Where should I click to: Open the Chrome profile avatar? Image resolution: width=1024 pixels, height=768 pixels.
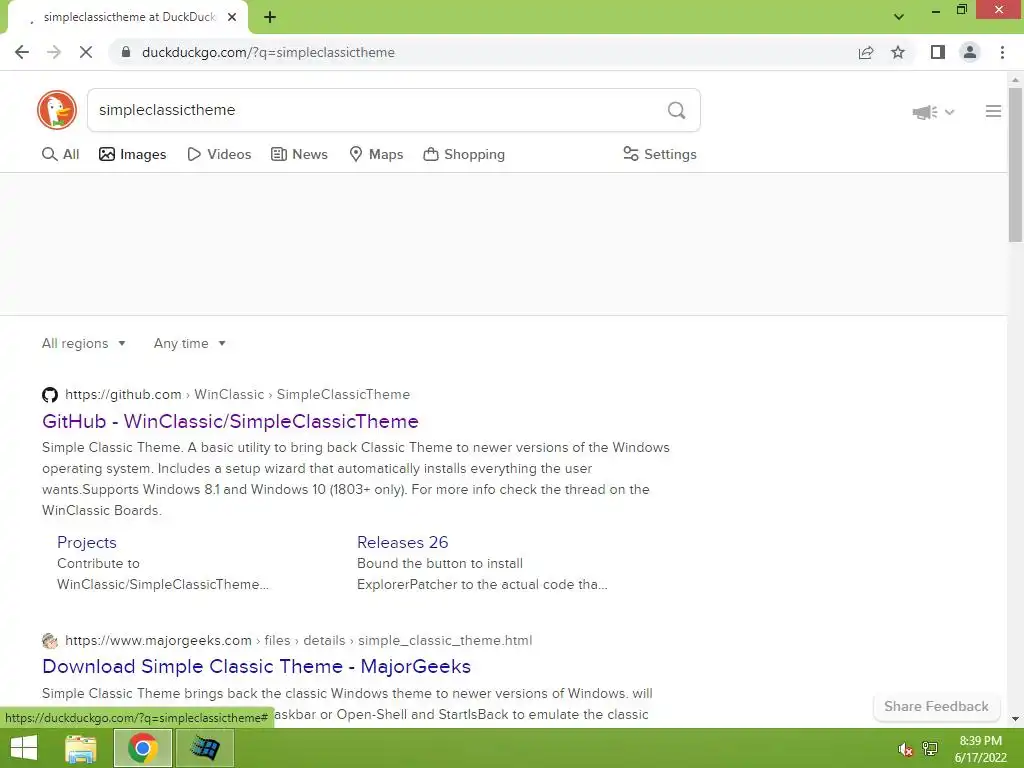pos(970,52)
